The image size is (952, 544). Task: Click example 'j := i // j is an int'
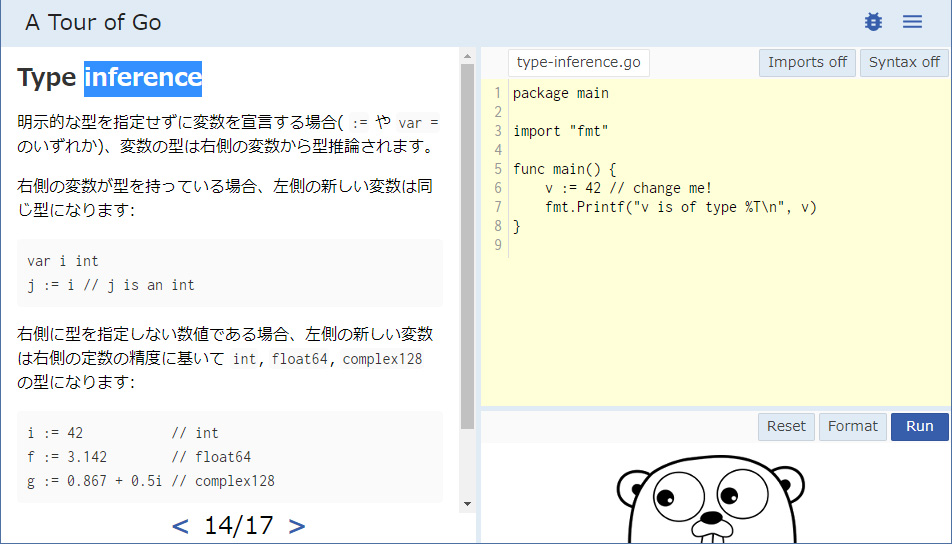pyautogui.click(x=110, y=285)
